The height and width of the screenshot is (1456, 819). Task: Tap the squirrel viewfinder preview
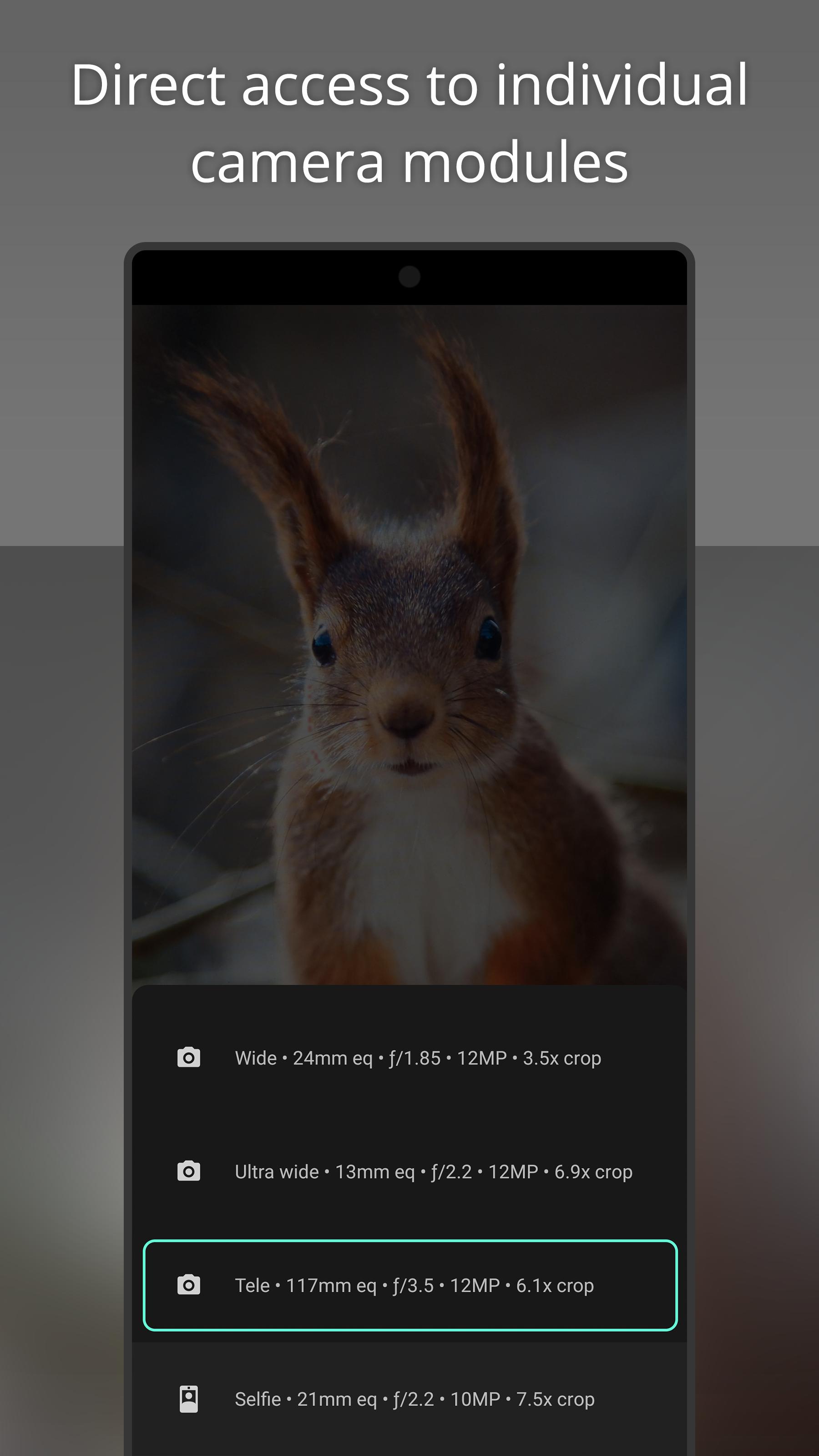(409, 644)
